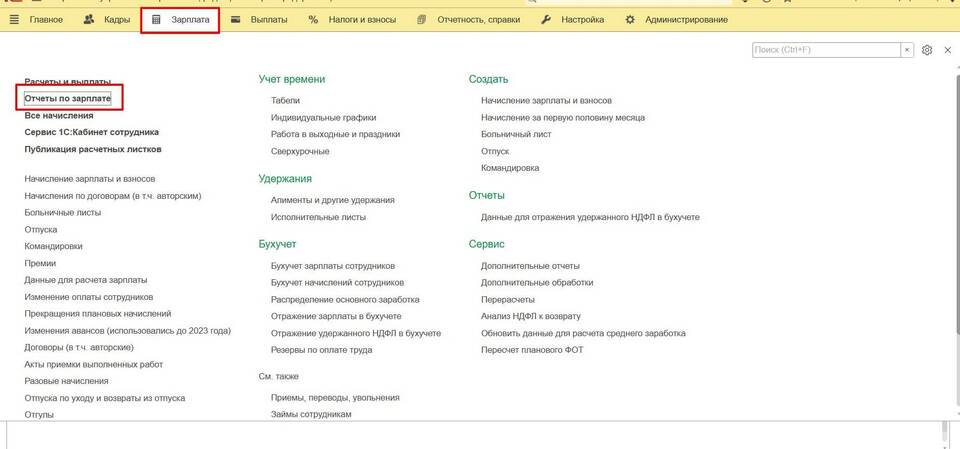The width and height of the screenshot is (960, 449).
Task: Open menu settings gear next to search
Action: coord(927,50)
